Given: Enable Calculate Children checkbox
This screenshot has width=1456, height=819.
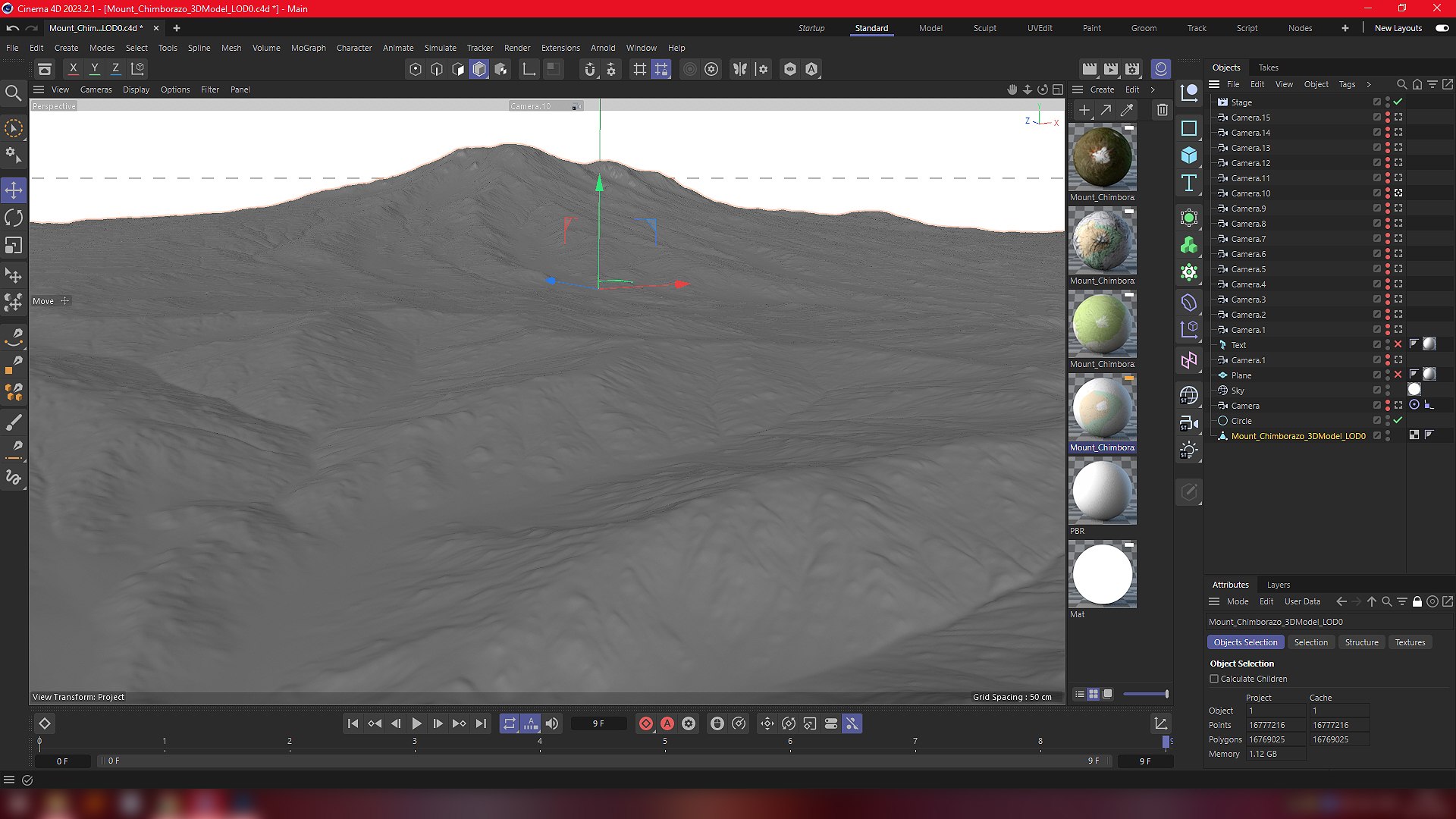Looking at the screenshot, I should pos(1214,679).
